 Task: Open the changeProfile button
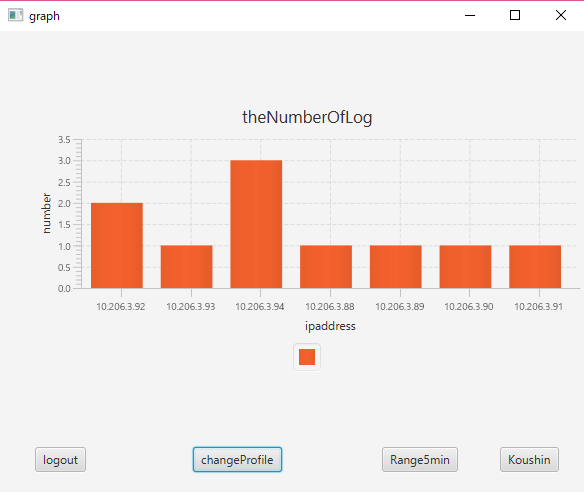click(237, 460)
